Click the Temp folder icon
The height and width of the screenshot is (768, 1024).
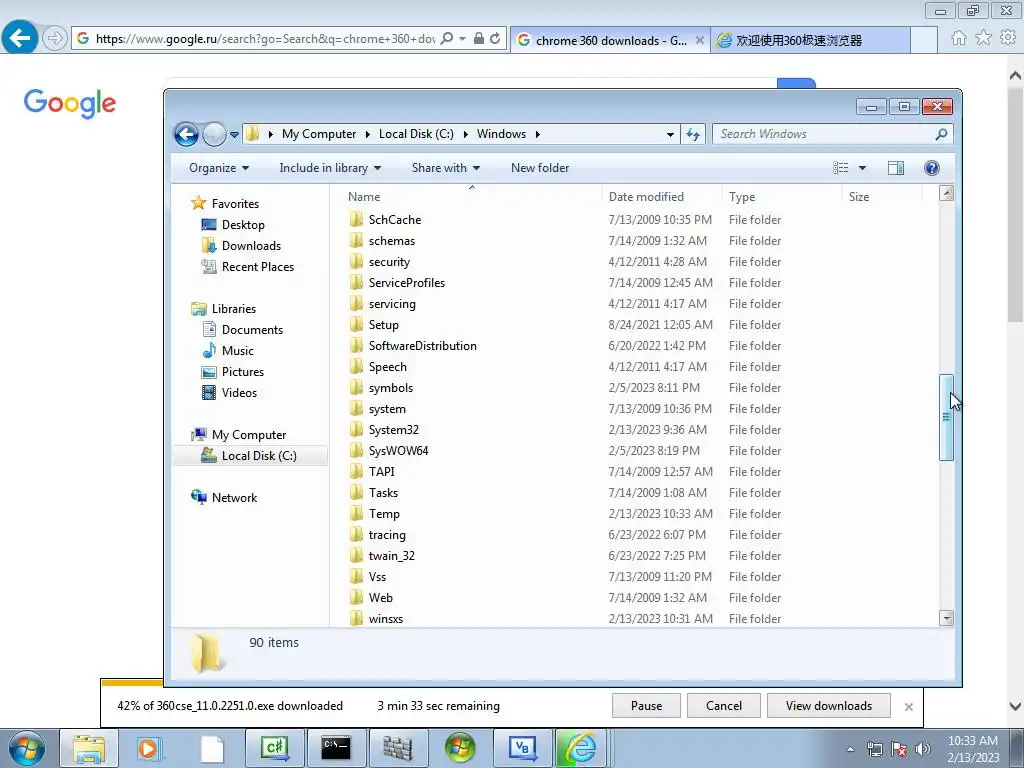coord(356,513)
